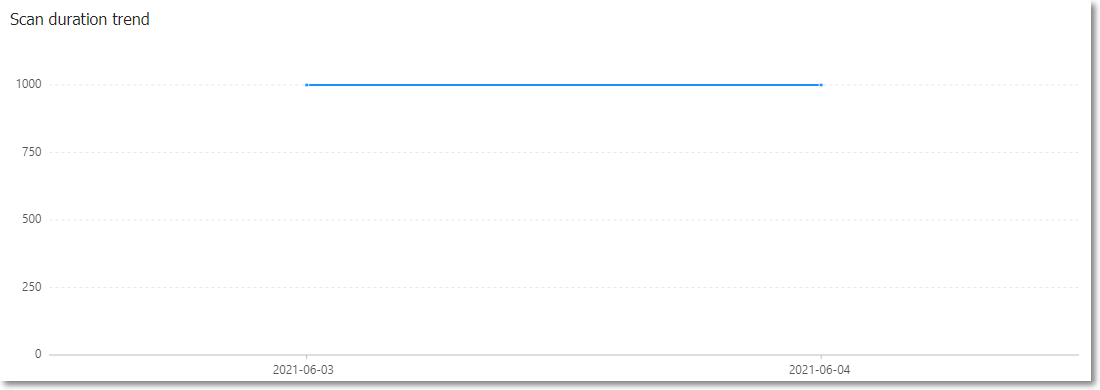
Task: Click the x-axis tick above 2021-06-04
Action: [821, 357]
